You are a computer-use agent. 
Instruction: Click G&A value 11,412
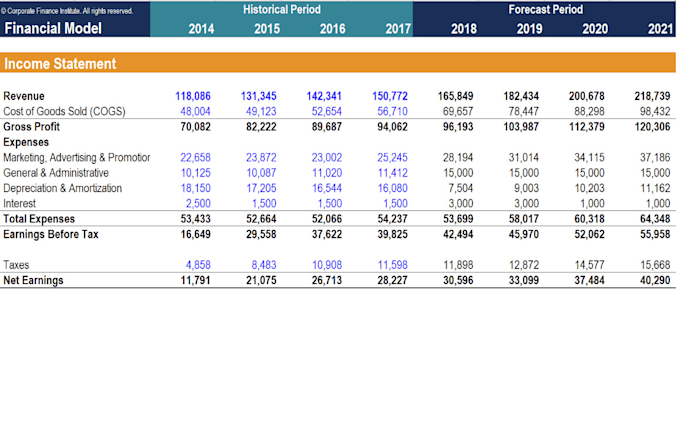pyautogui.click(x=392, y=173)
